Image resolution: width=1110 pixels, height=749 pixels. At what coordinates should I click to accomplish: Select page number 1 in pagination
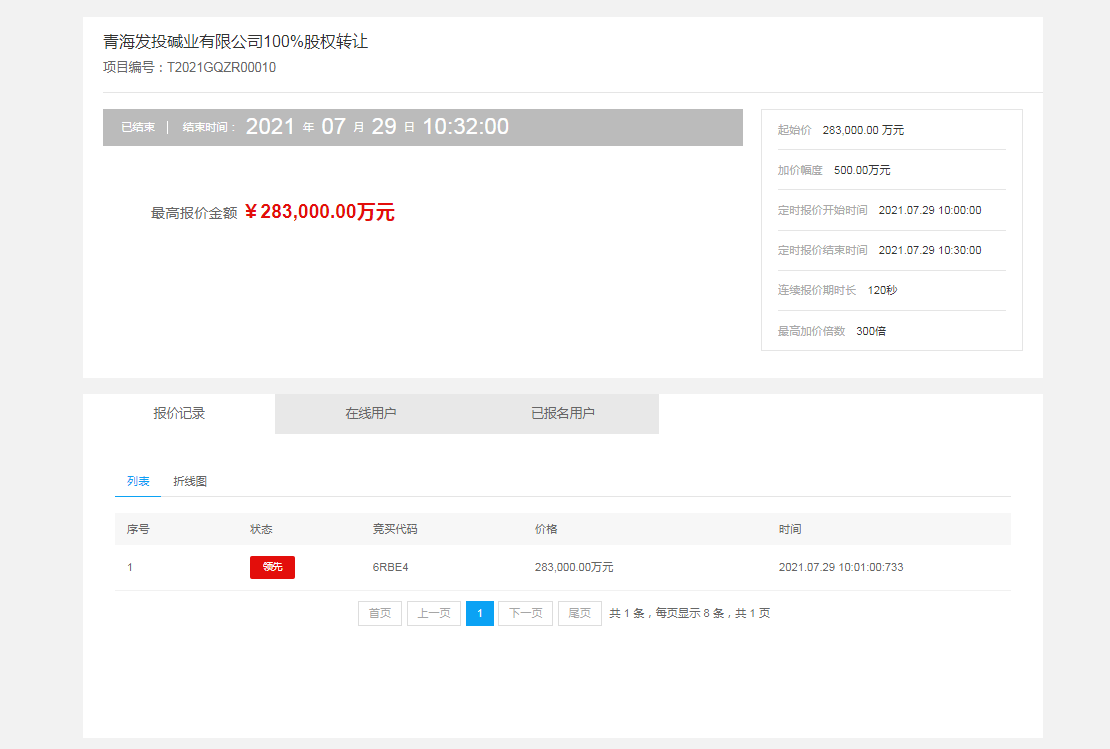point(480,613)
